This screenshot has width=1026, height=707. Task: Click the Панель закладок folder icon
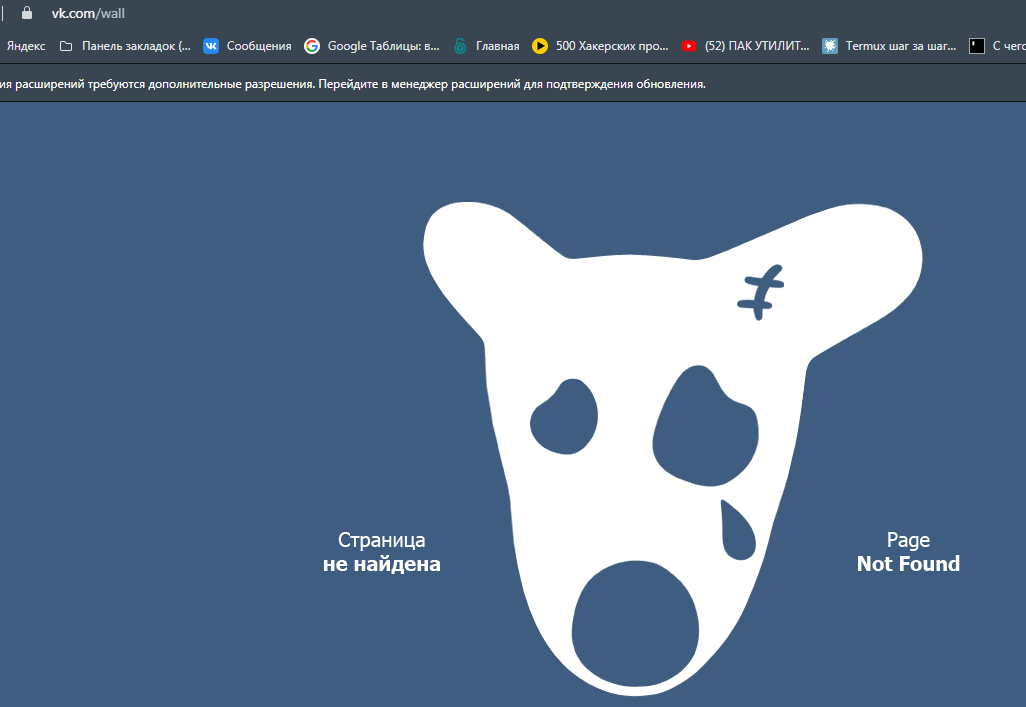coord(66,46)
